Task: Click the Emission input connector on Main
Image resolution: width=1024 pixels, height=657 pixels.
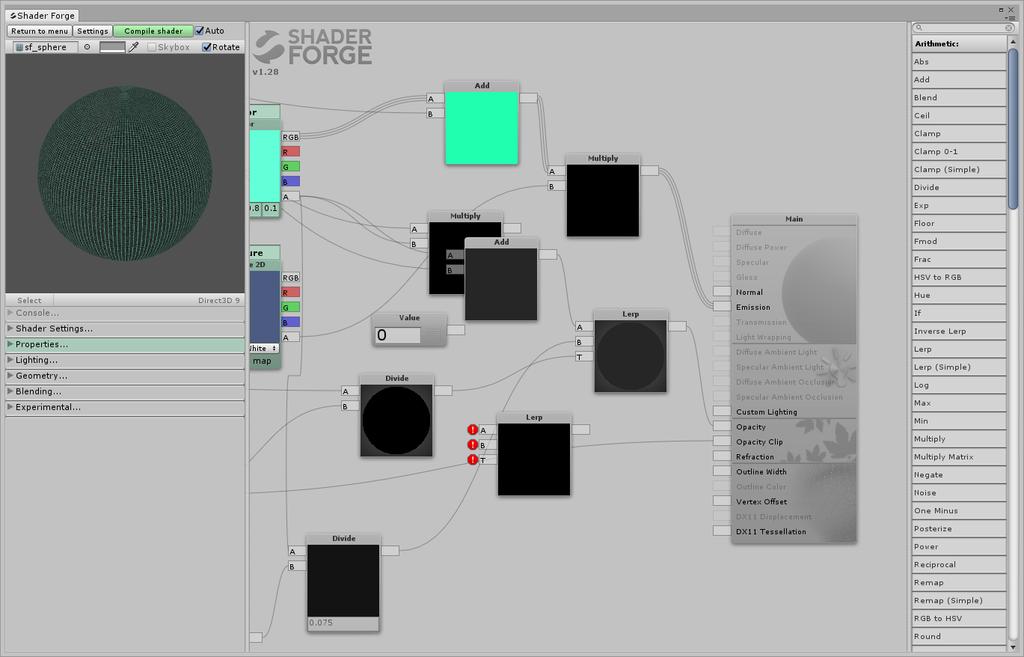Action: [722, 306]
